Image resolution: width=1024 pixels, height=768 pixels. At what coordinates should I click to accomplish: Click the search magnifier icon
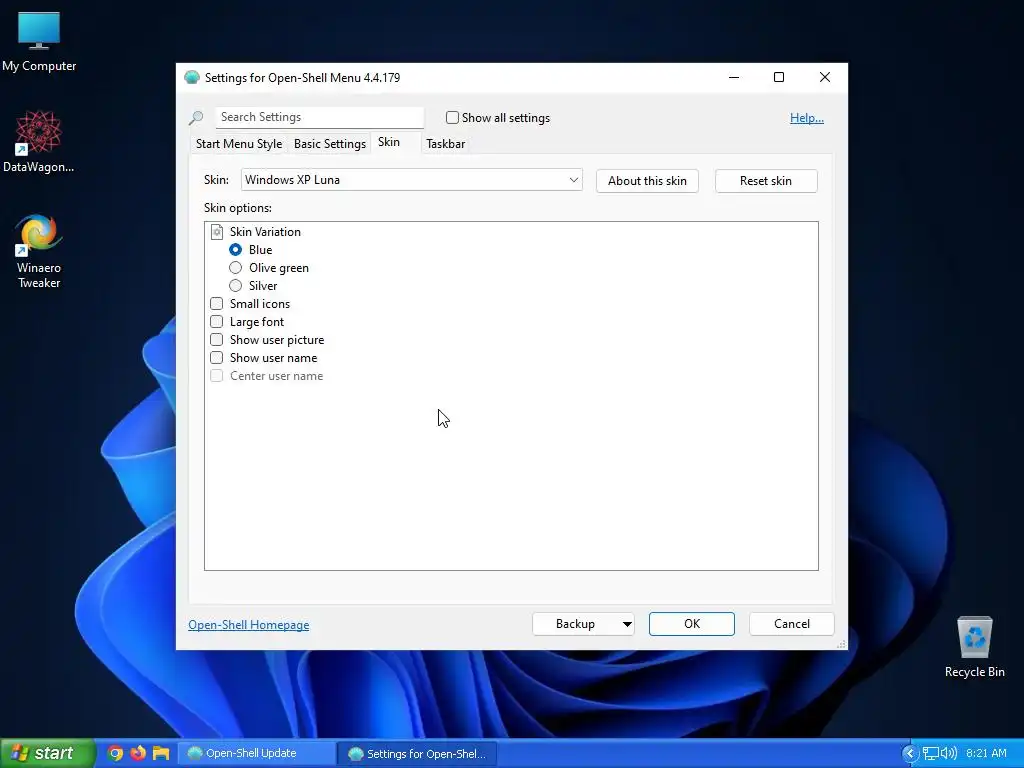(196, 118)
